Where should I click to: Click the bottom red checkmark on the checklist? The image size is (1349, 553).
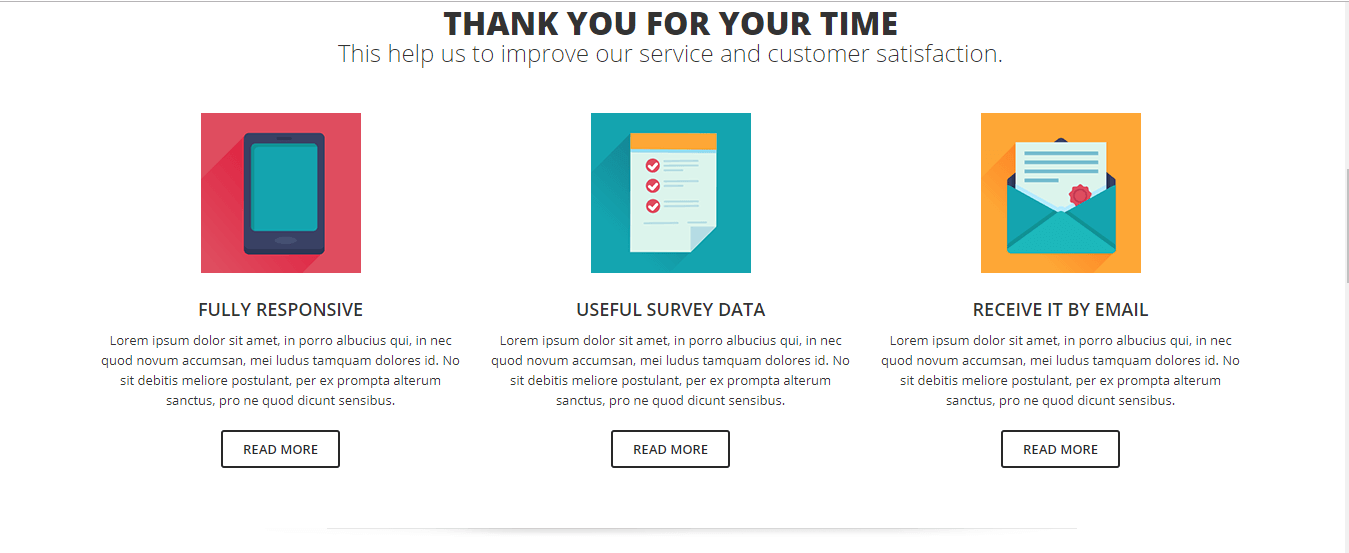coord(653,206)
